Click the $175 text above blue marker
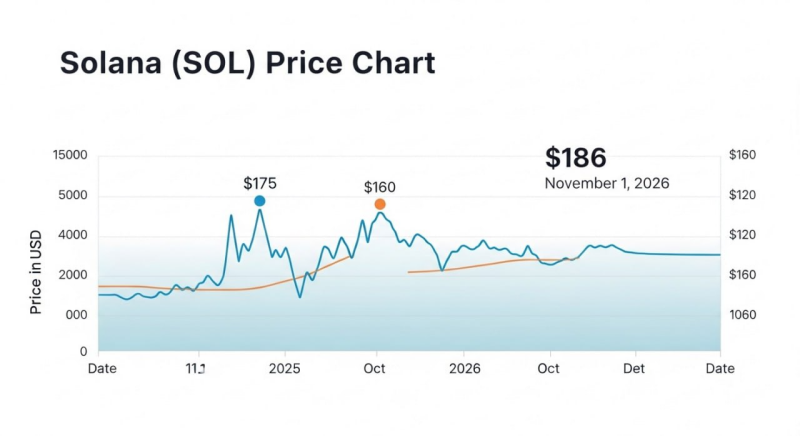 (260, 183)
